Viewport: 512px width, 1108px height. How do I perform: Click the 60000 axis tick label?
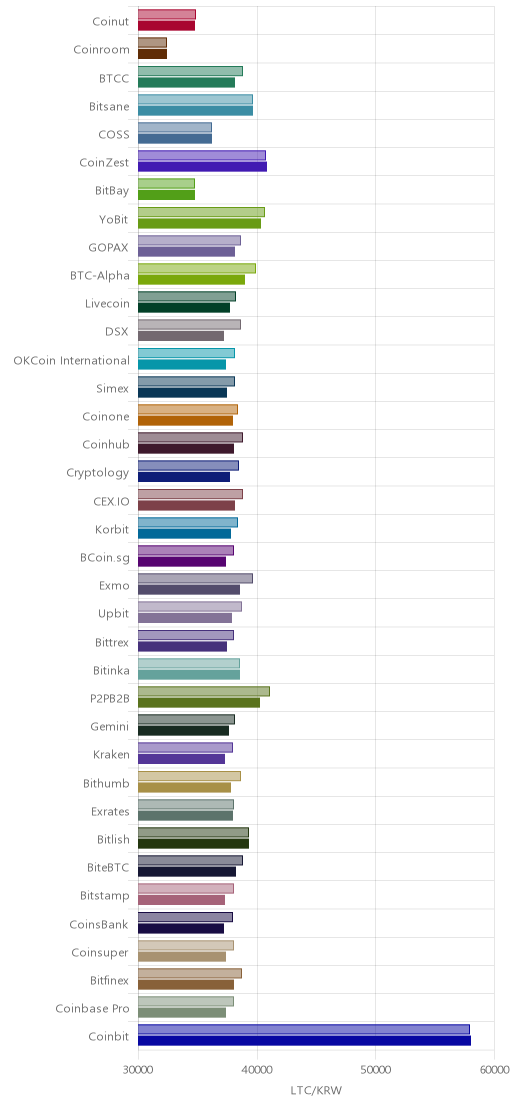(x=494, y=1071)
